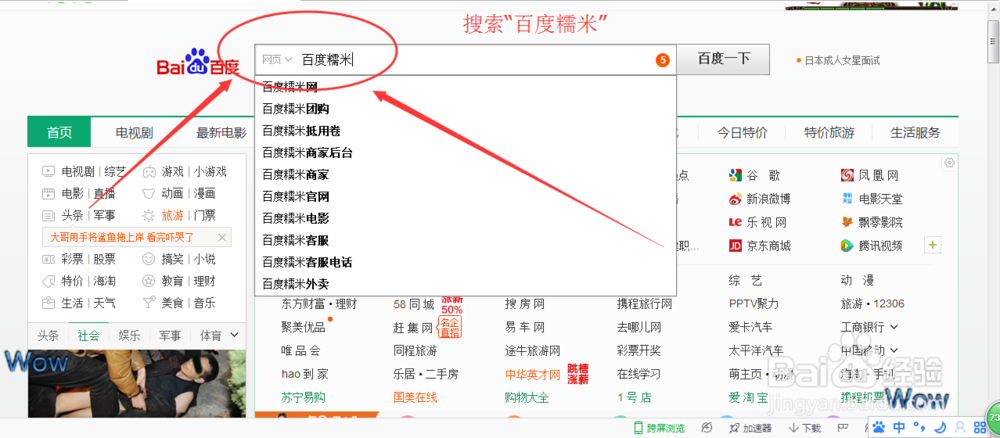The image size is (1000, 438).
Task: Click the Tencent Video icon beside 腾讯视频
Action: pyautogui.click(x=847, y=245)
